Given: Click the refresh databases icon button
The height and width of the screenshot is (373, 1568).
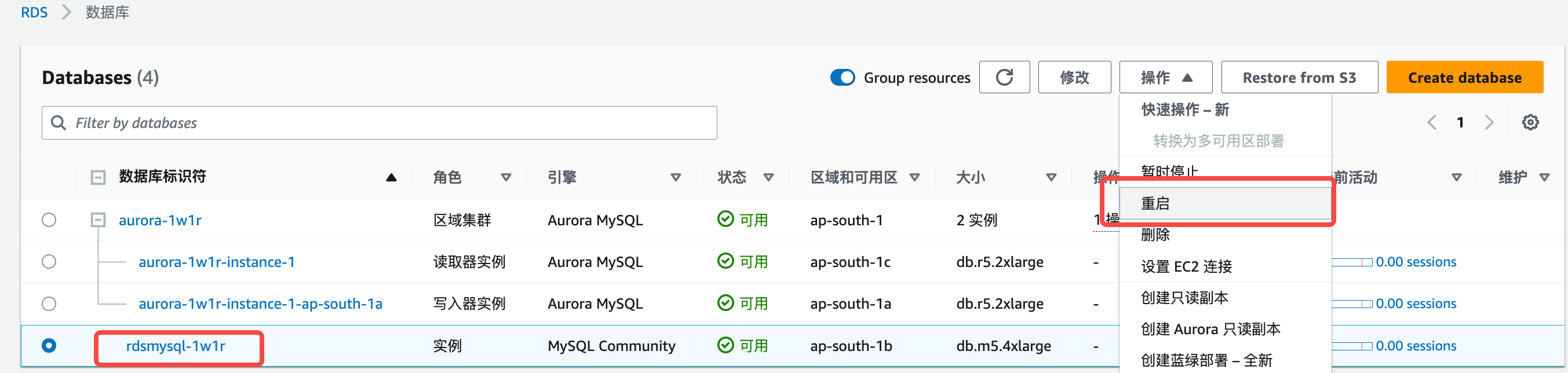Looking at the screenshot, I should tap(1004, 77).
